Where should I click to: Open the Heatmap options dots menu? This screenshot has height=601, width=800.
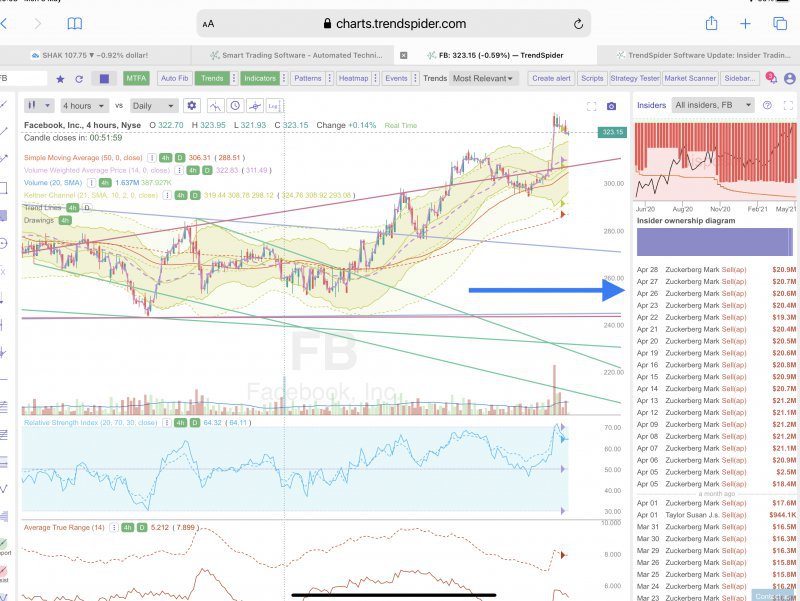[376, 79]
